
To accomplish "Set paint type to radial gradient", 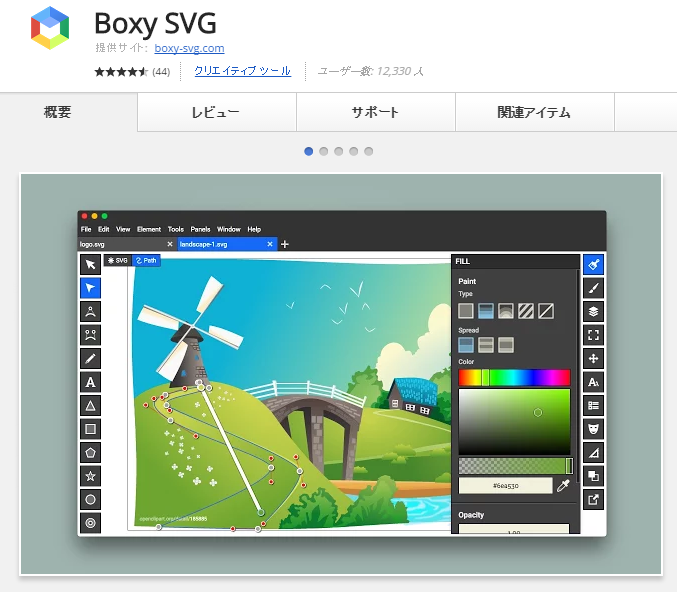I will pos(506,311).
